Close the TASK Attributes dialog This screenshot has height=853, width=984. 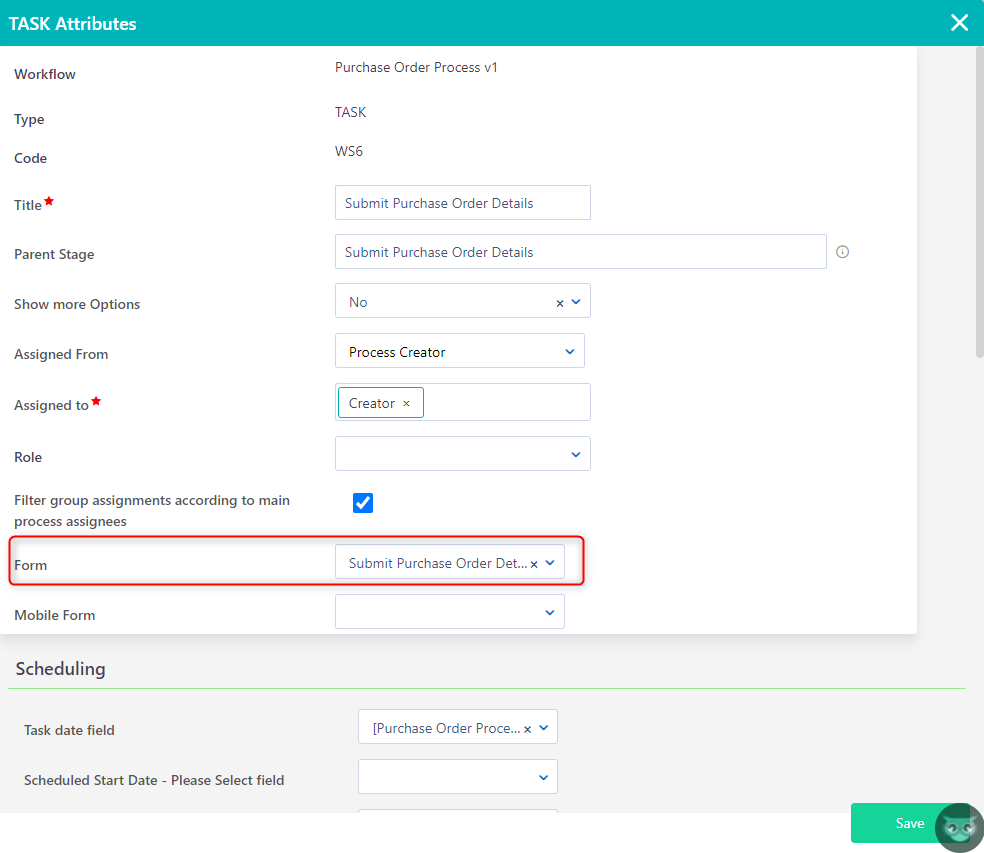coord(959,22)
